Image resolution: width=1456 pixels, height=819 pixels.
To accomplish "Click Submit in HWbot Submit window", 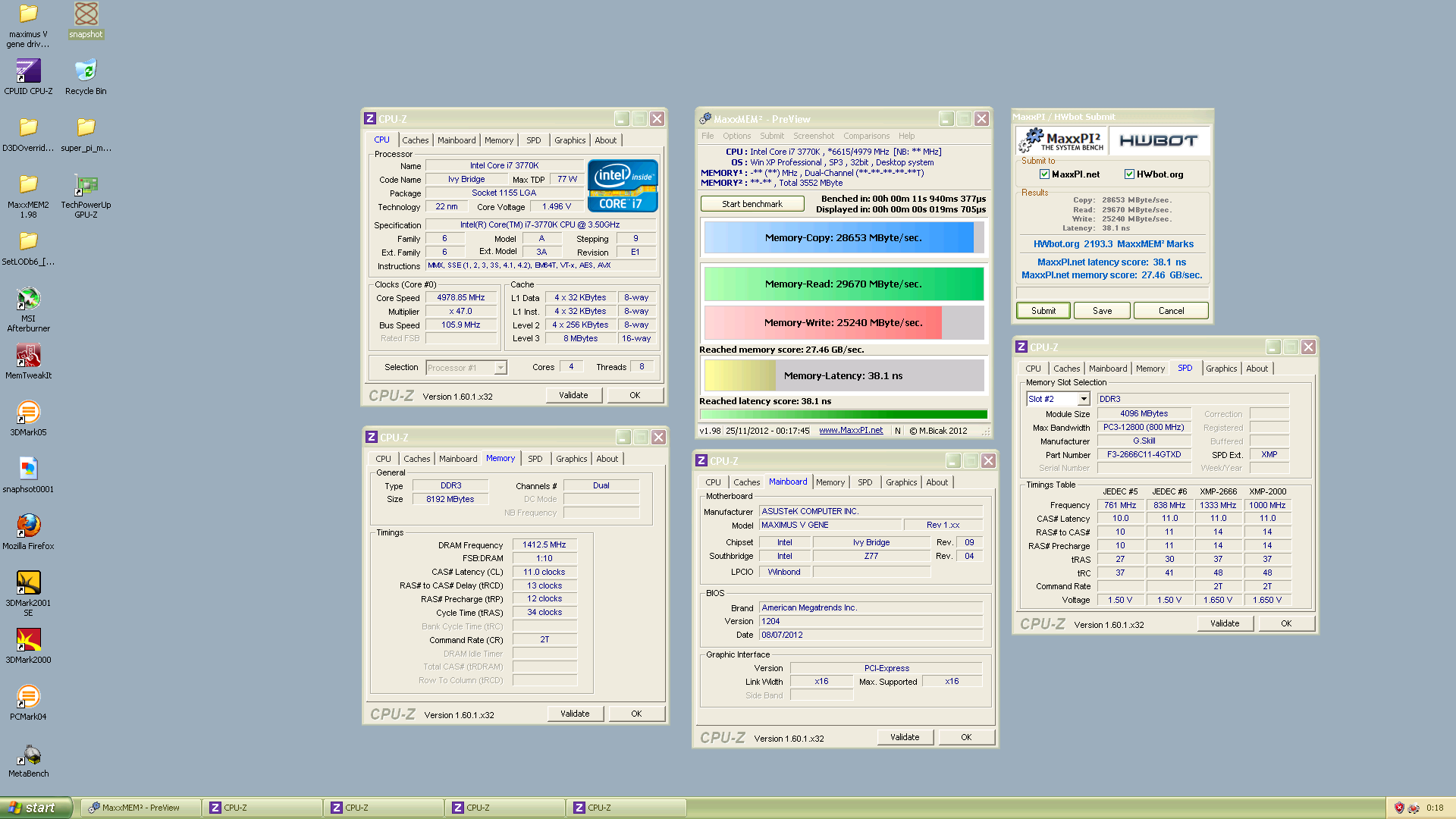I will (1043, 311).
